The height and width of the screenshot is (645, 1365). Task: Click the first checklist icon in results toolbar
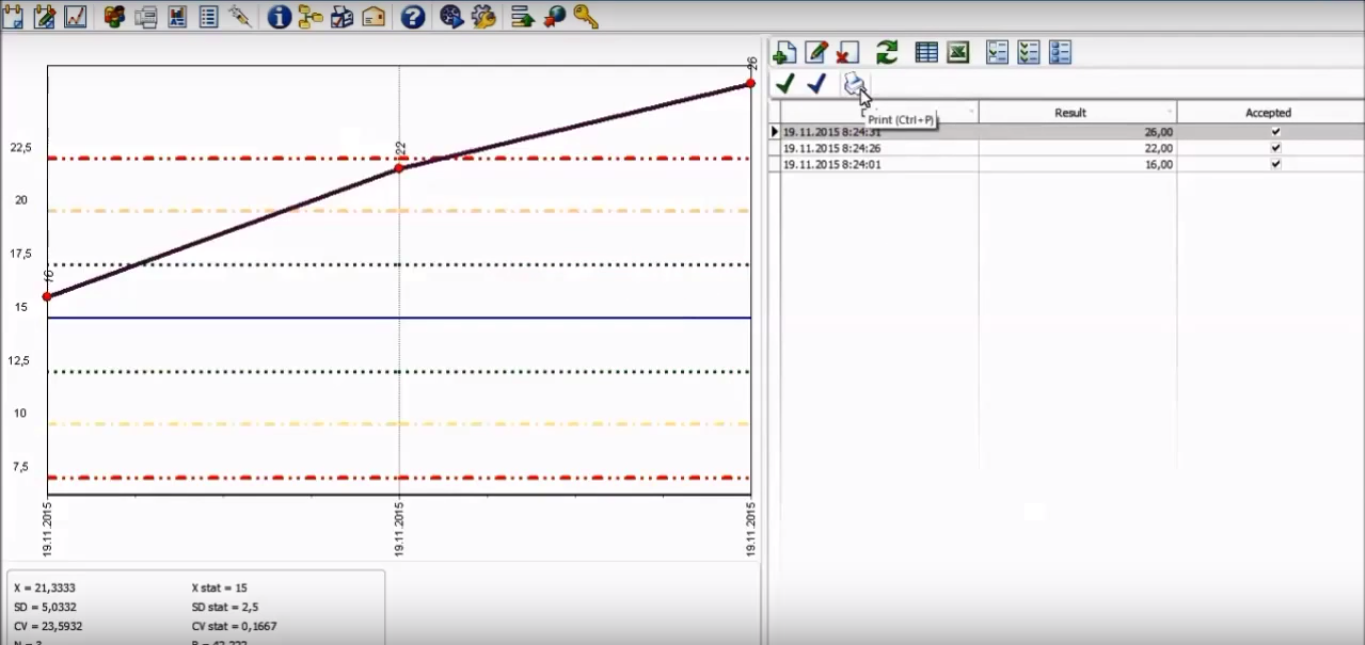click(x=997, y=53)
